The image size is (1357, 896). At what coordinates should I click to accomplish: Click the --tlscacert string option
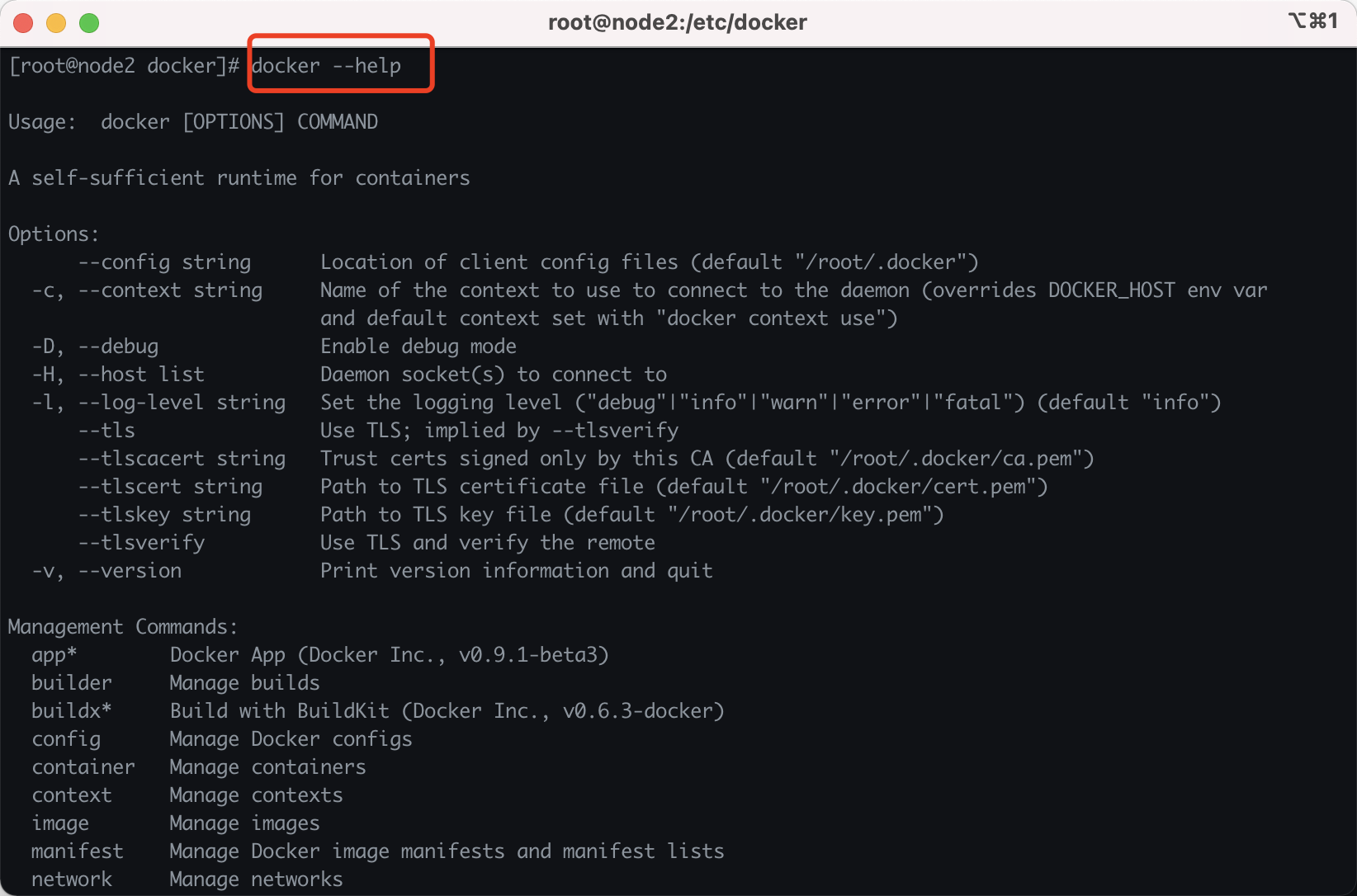click(182, 459)
